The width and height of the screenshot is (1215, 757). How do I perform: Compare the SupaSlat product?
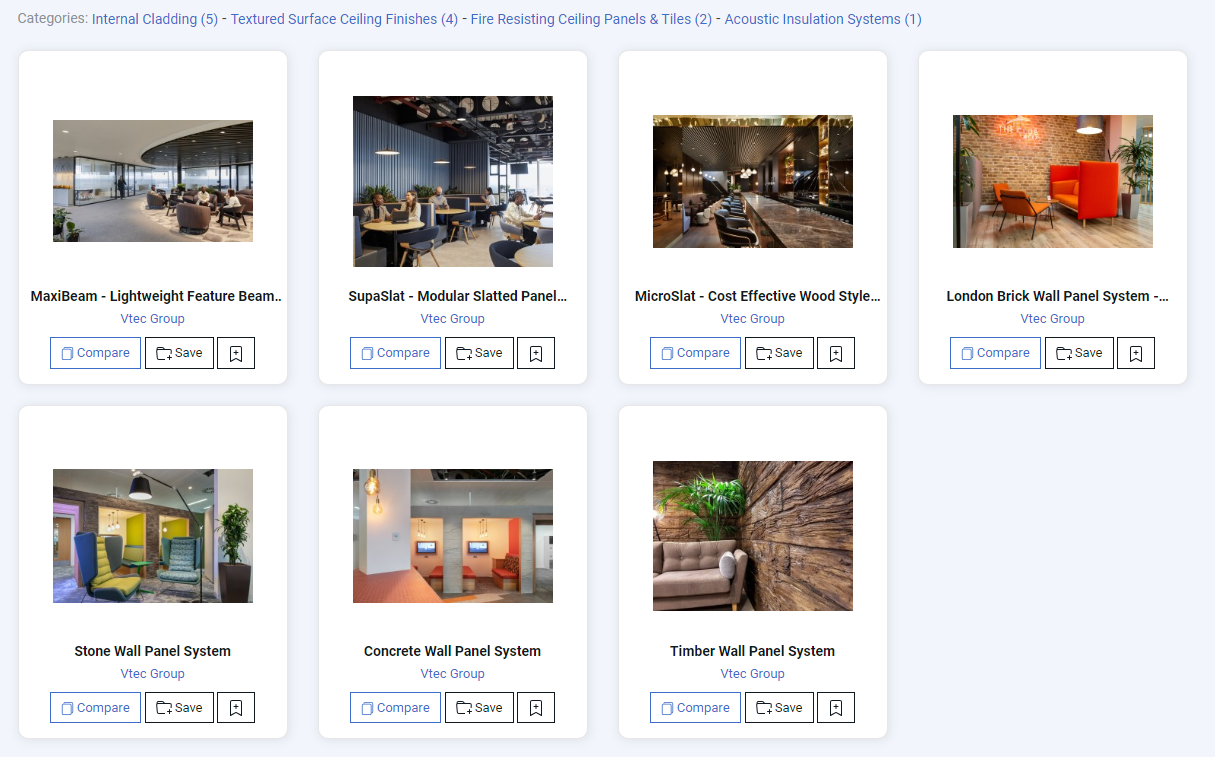coord(395,353)
